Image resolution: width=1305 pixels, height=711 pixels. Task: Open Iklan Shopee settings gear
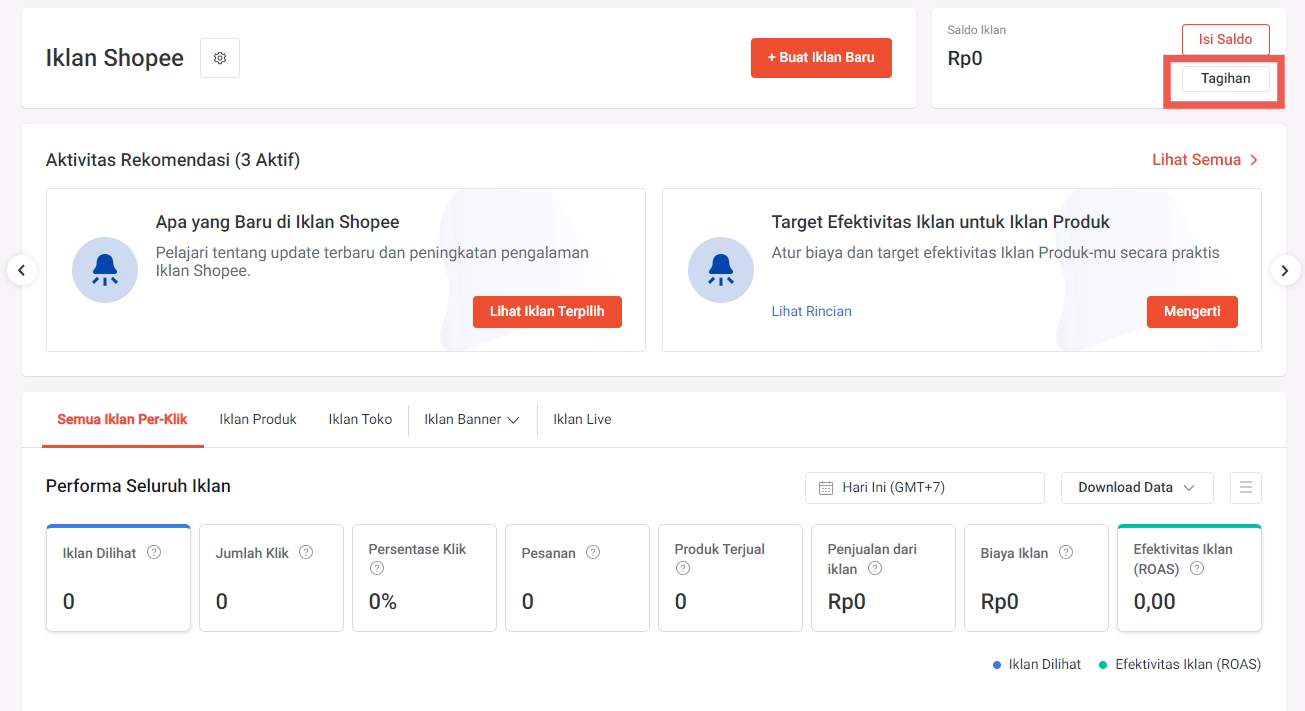tap(220, 58)
